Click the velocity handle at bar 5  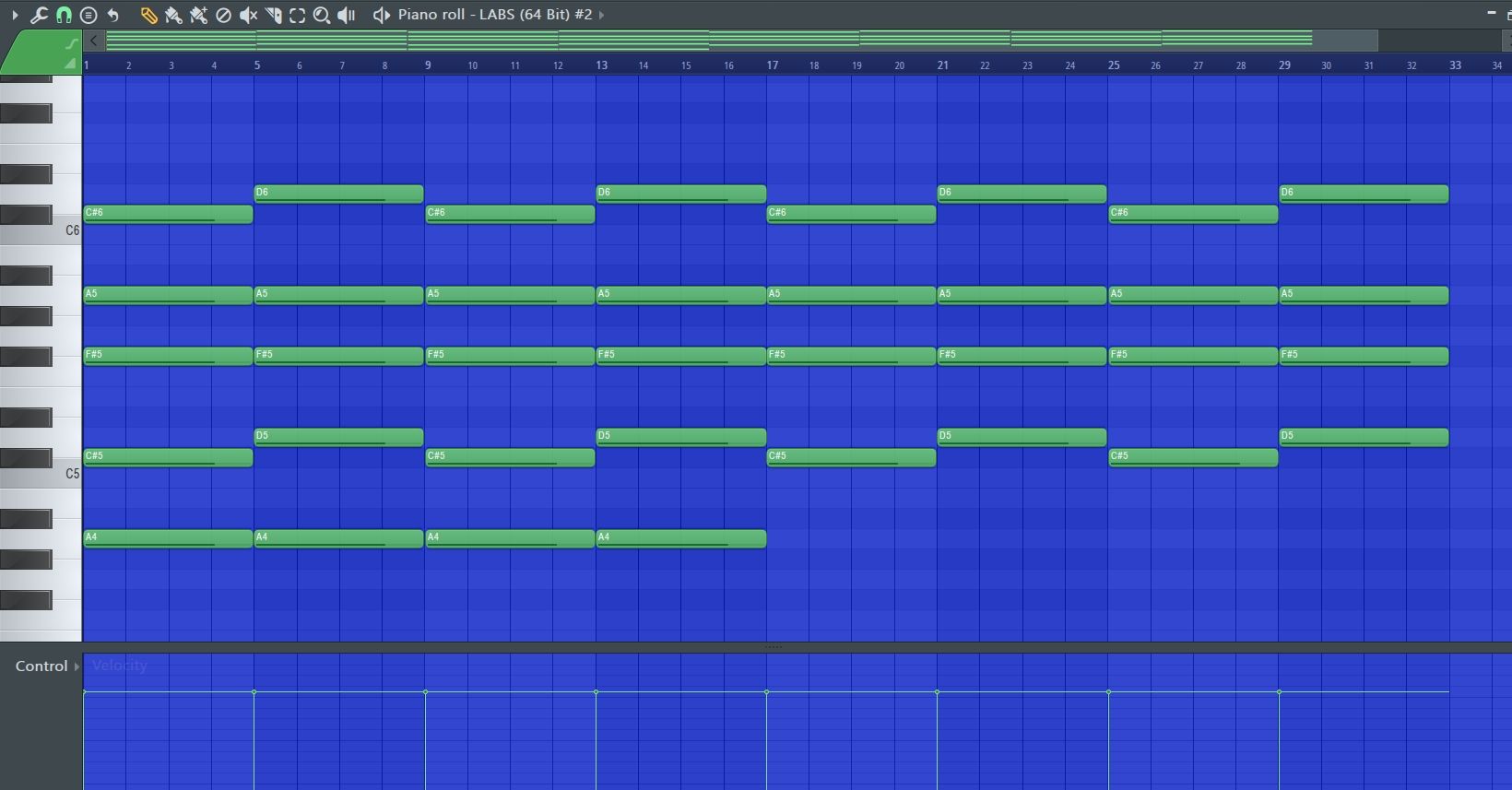point(254,691)
